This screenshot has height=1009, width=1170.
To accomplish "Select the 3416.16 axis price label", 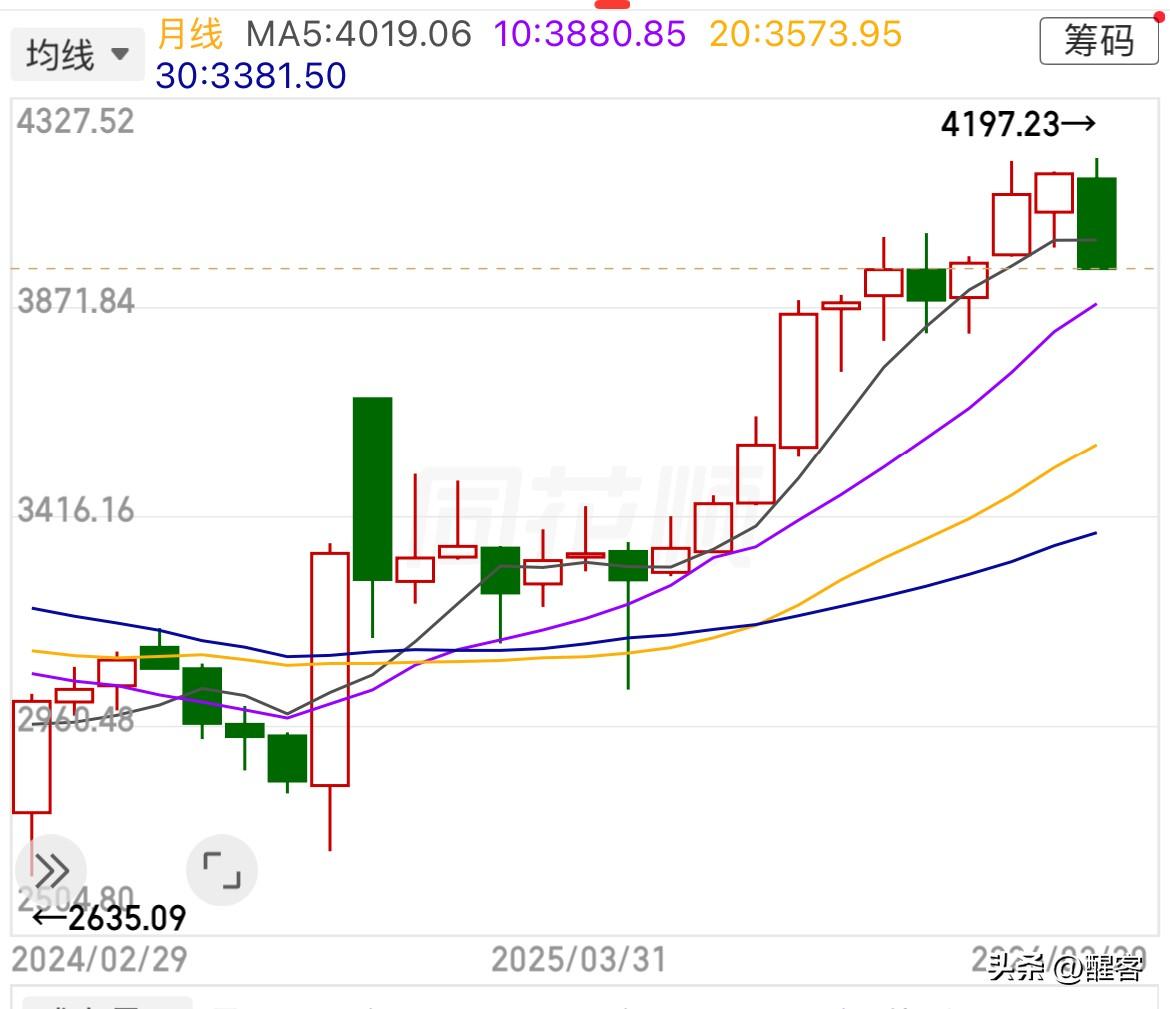I will tap(76, 510).
